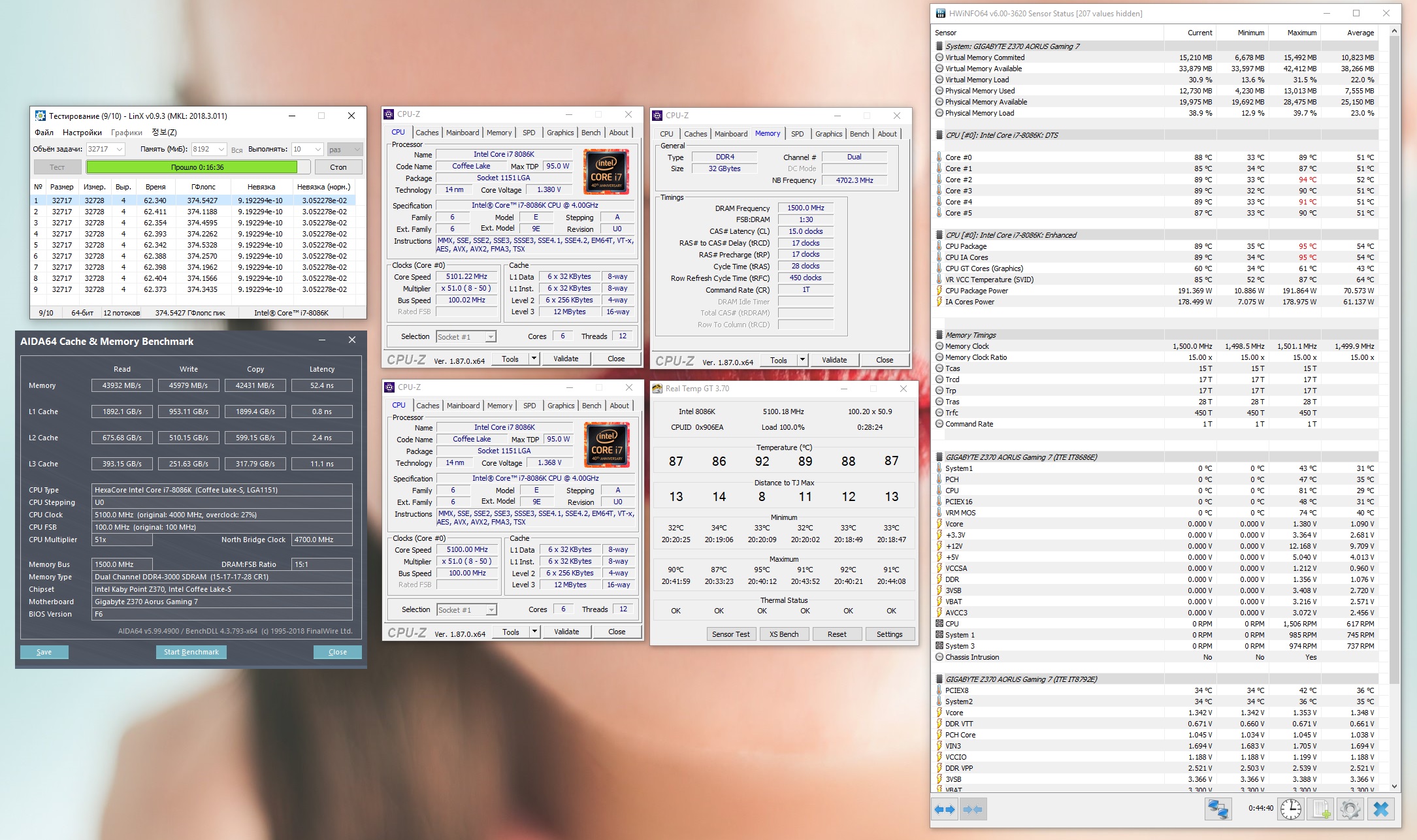Image resolution: width=1417 pixels, height=840 pixels.
Task: Reset sensor timer using the clock icon
Action: 1290,809
